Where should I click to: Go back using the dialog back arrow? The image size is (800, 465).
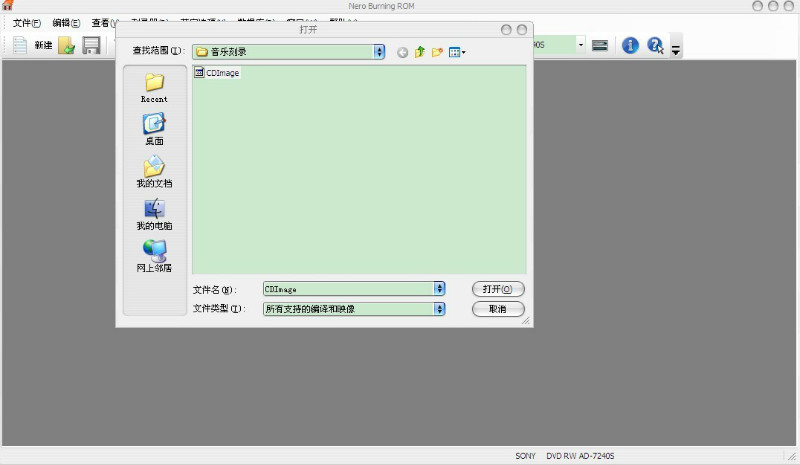click(403, 52)
